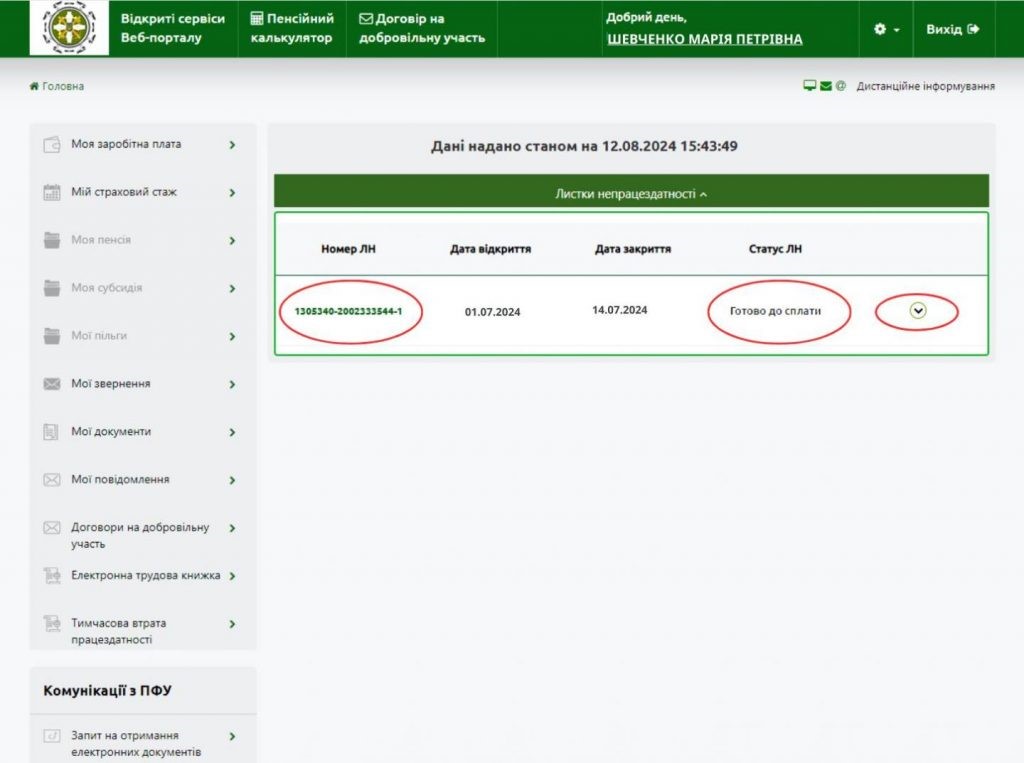Click user name ШЕВЧЕНКО МАРІЯ ПЕТРІВНА
This screenshot has width=1024, height=763.
[x=704, y=40]
